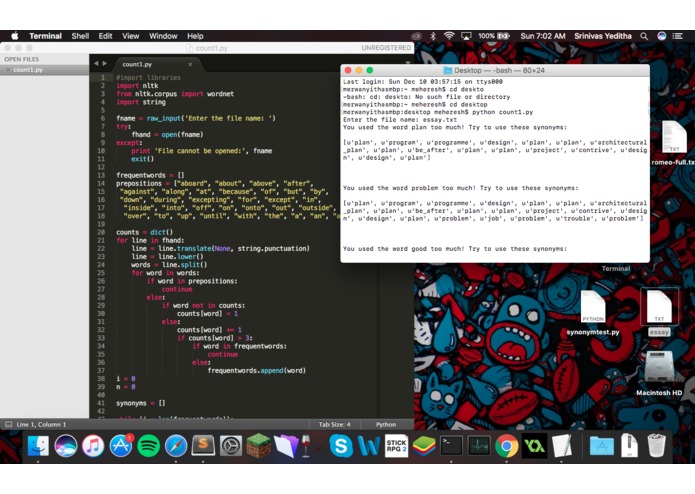Open the white pages document app in Dock
This screenshot has width=695, height=494.
tap(562, 446)
